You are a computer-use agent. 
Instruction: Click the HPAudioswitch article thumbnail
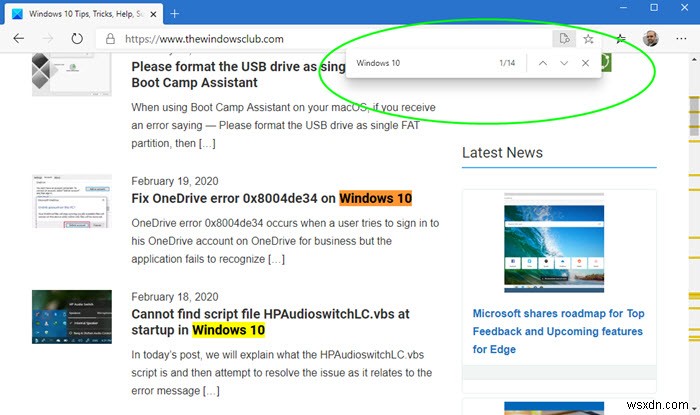[x=72, y=317]
